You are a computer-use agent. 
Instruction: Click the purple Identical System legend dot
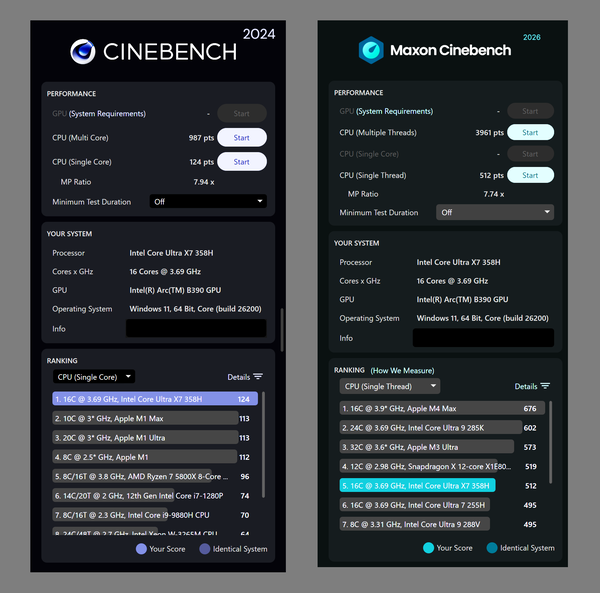(205, 549)
